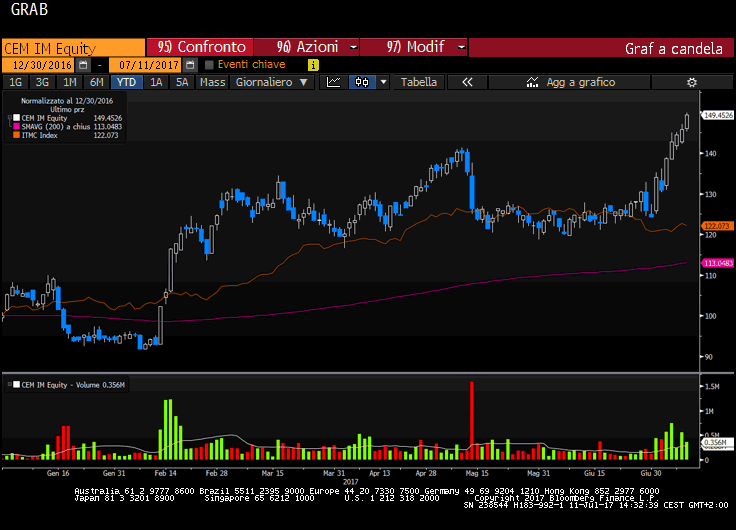The height and width of the screenshot is (530, 736).
Task: Select the Mass time range button
Action: pos(212,82)
